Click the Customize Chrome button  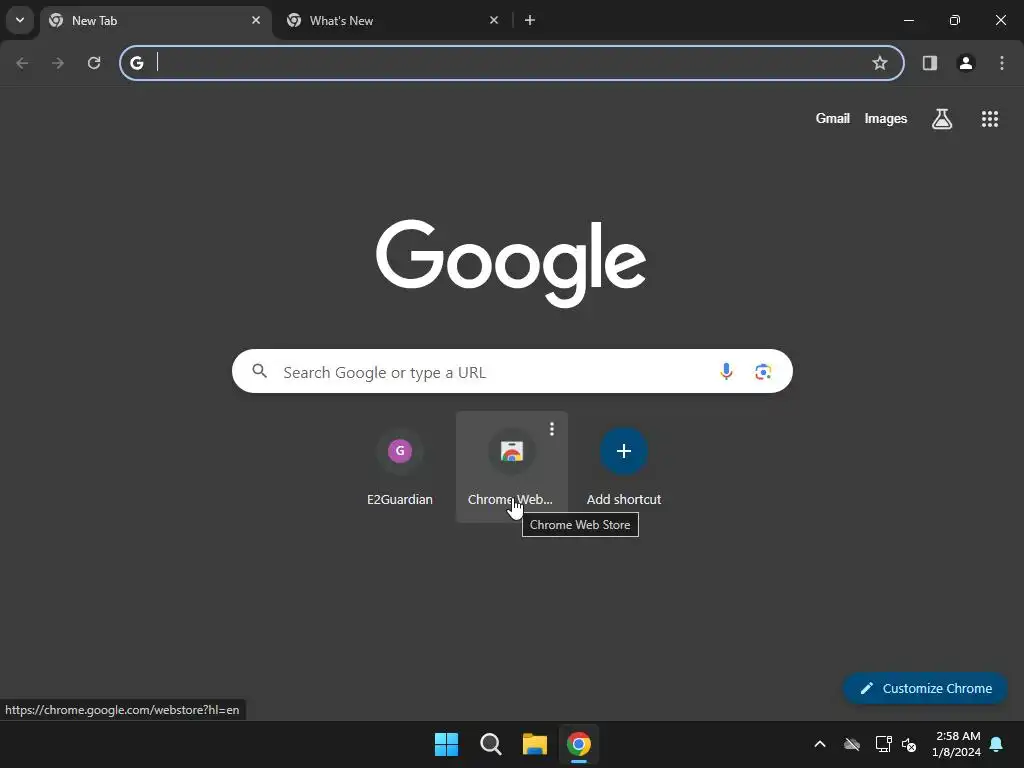[x=925, y=688]
